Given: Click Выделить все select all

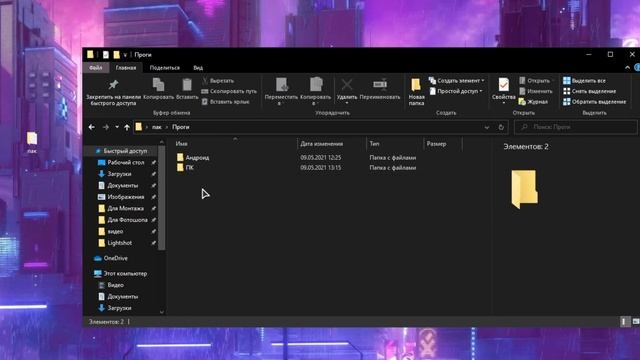Looking at the screenshot, I should point(584,81).
